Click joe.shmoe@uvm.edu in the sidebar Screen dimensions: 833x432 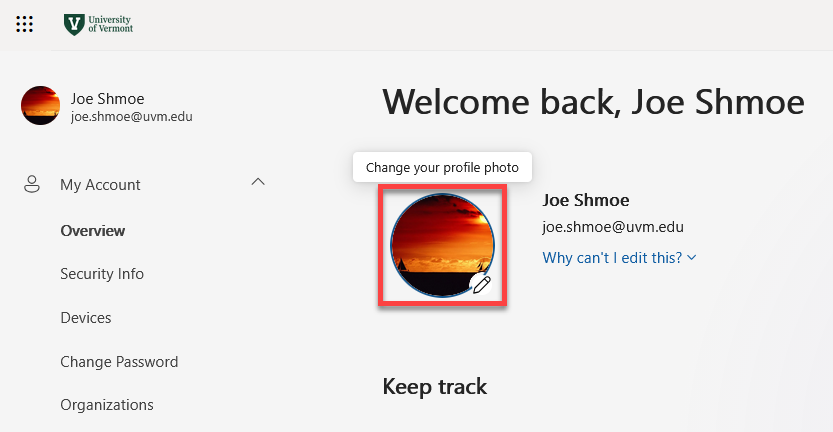[x=131, y=116]
